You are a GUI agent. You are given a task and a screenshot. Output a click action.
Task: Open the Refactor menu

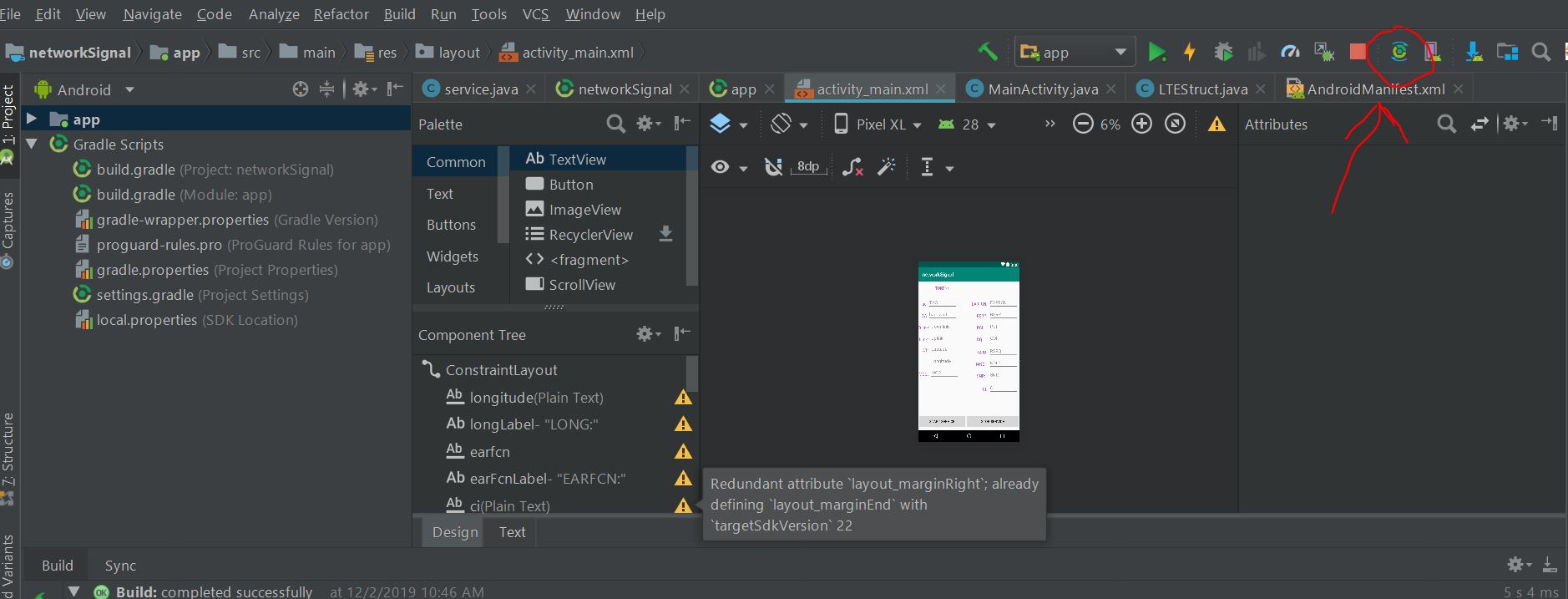coord(341,14)
